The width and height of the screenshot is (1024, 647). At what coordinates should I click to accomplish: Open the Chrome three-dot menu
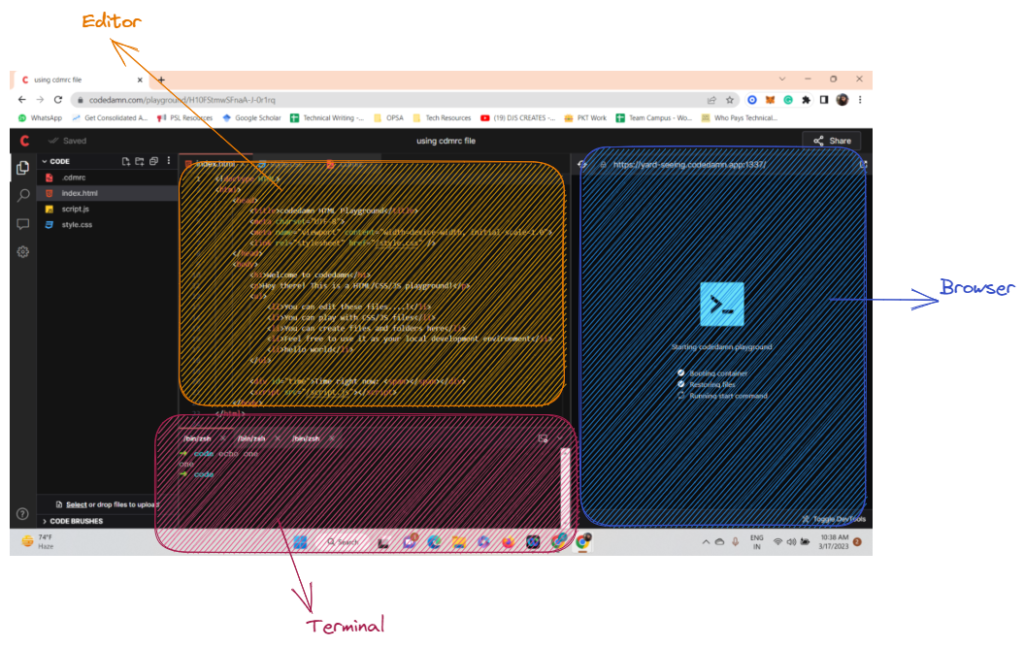(860, 100)
